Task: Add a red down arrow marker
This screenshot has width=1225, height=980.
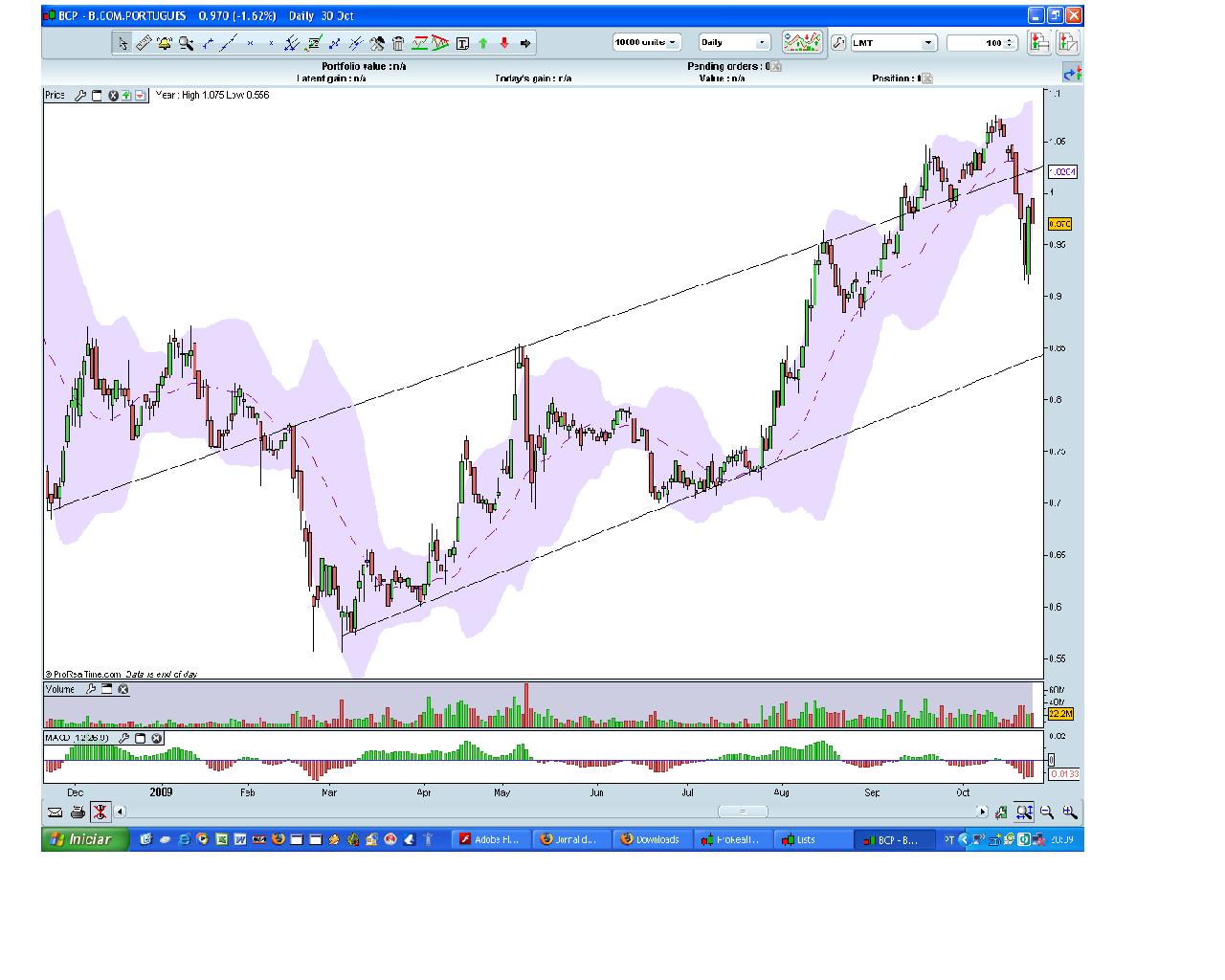Action: tap(504, 43)
